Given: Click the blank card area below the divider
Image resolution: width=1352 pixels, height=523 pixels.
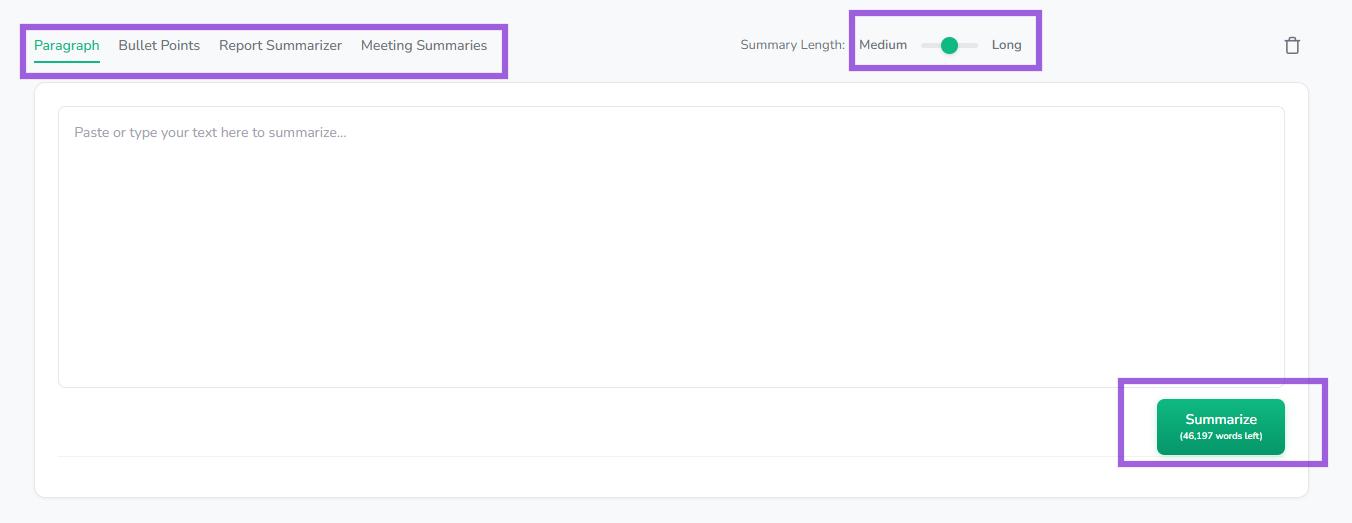Looking at the screenshot, I should pyautogui.click(x=600, y=476).
